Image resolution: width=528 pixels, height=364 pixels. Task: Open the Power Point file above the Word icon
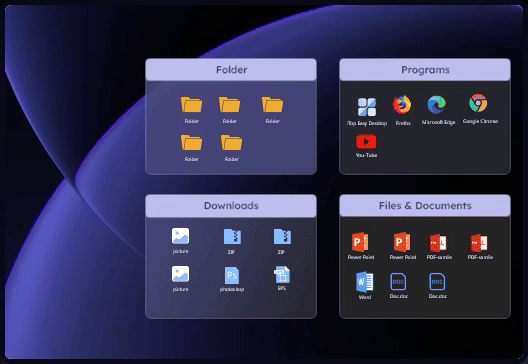pos(360,242)
